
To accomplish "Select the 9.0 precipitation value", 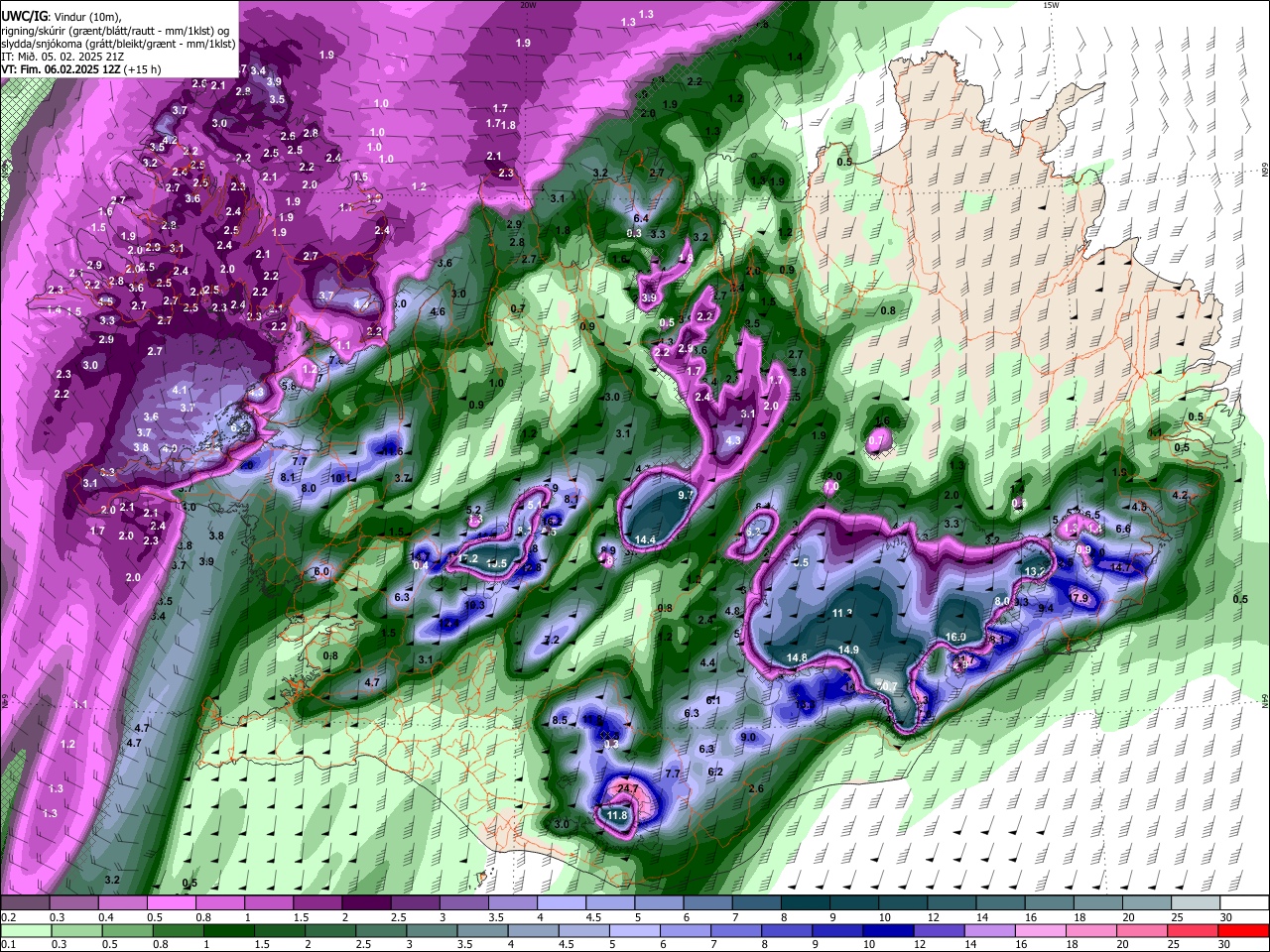I will pos(748,737).
